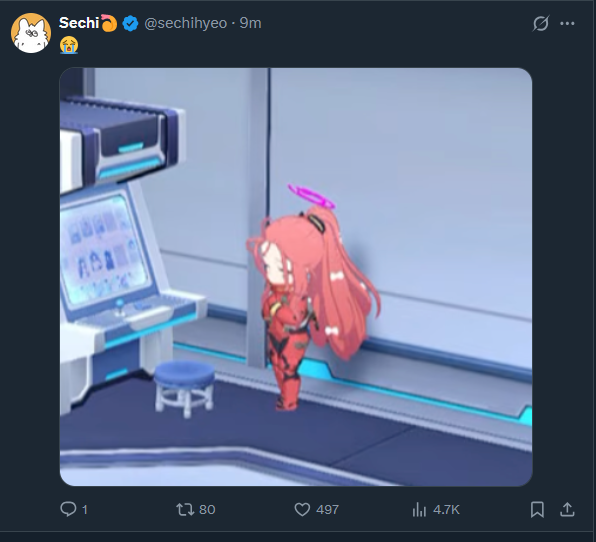Reply using the comment bubble icon

[68, 509]
